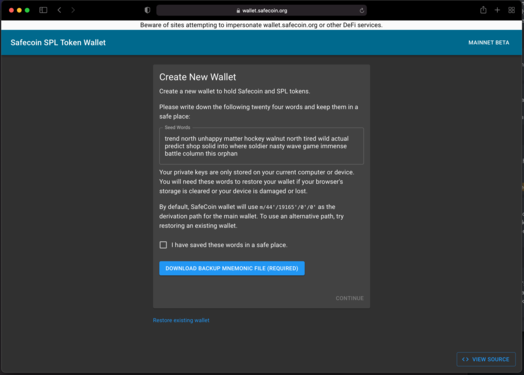This screenshot has width=524, height=375.
Task: Click the Continue button
Action: [x=350, y=298]
